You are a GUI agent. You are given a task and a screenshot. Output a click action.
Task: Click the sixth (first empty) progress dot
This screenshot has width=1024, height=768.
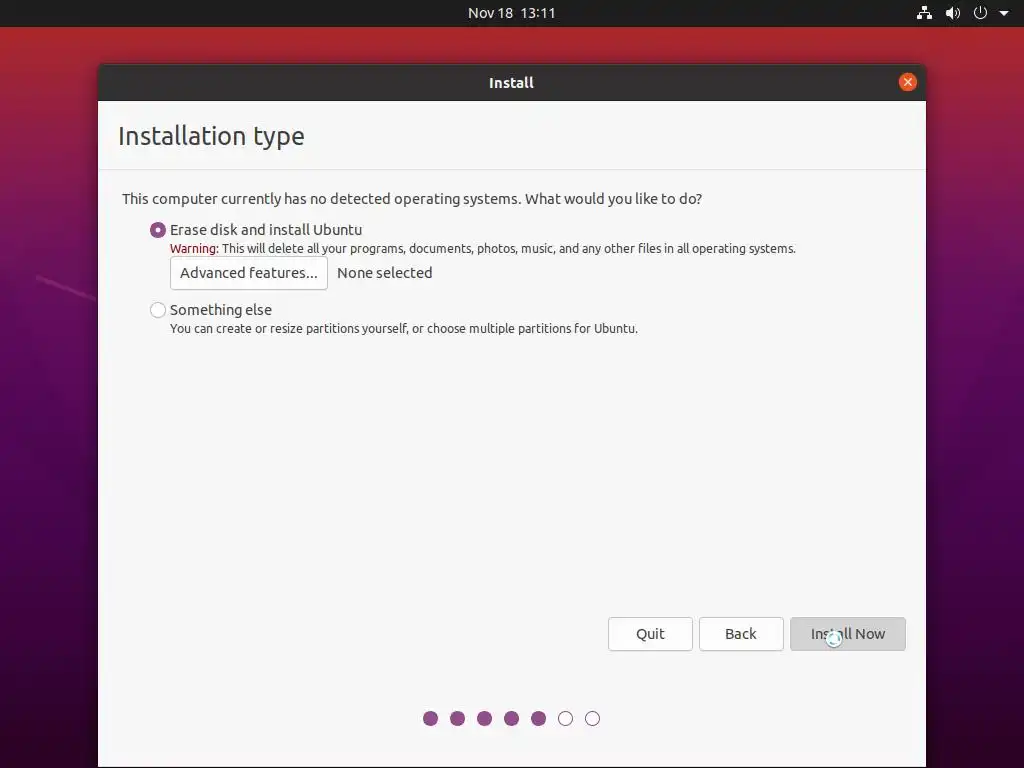pos(566,719)
